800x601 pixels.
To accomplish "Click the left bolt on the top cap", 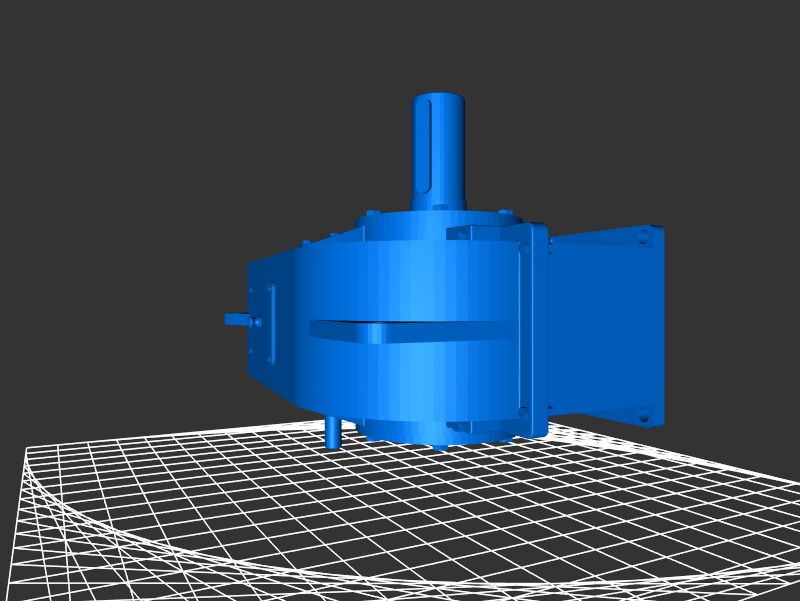I will click(x=372, y=213).
